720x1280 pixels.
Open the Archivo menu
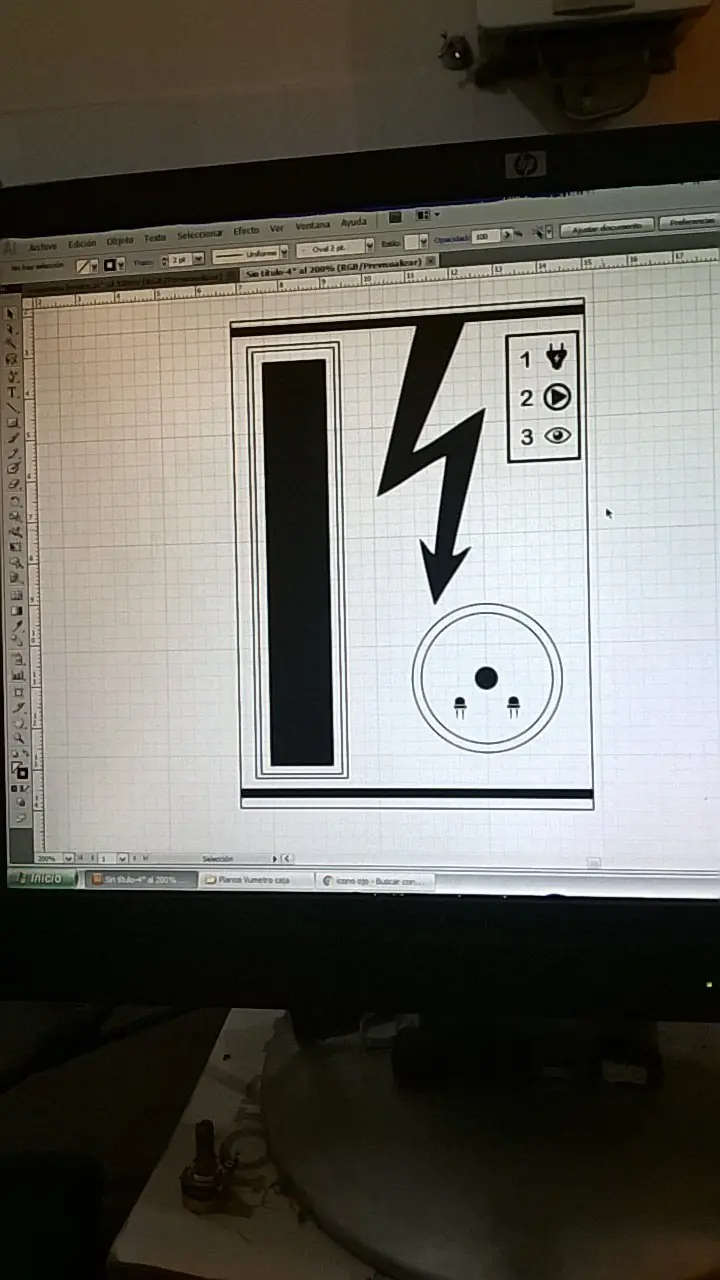42,247
